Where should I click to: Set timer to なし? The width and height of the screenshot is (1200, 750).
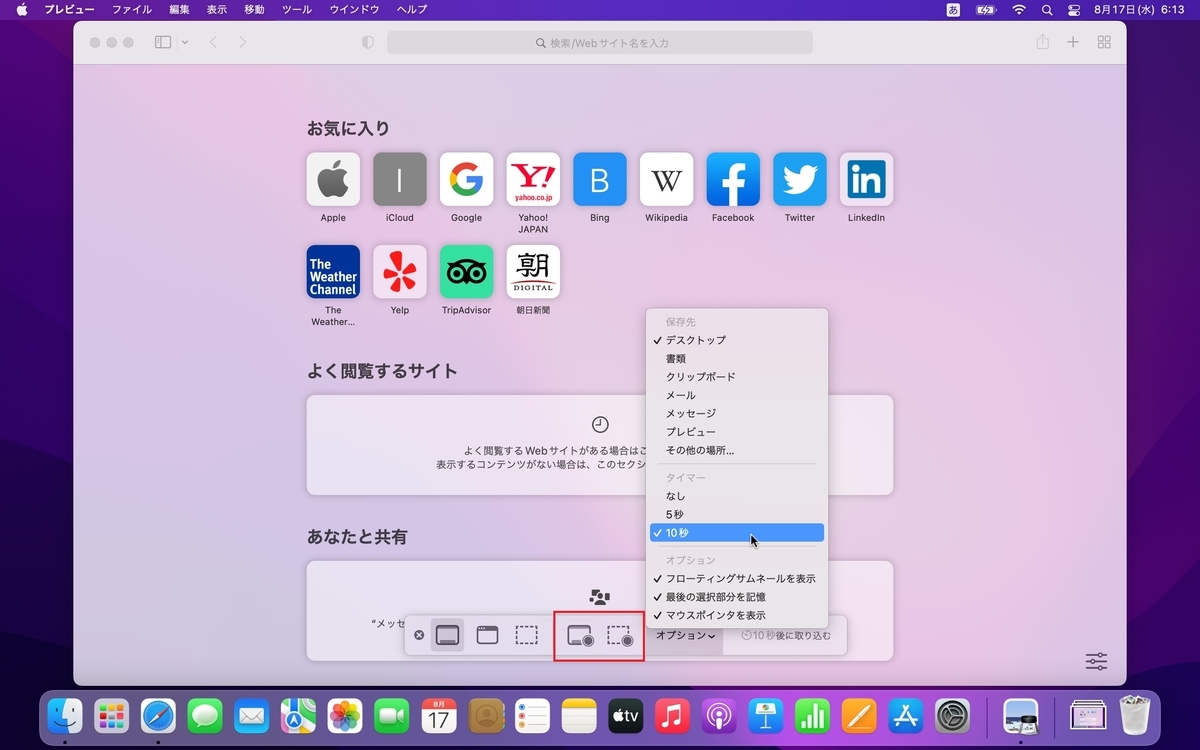pos(737,496)
